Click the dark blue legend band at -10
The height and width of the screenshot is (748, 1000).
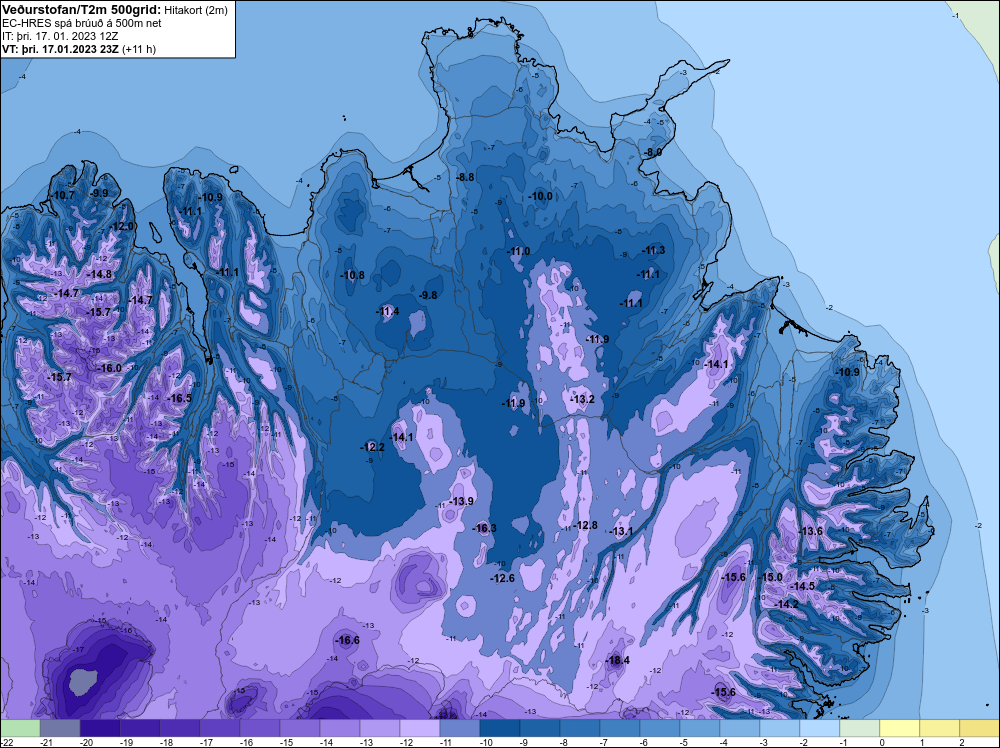tap(500, 728)
